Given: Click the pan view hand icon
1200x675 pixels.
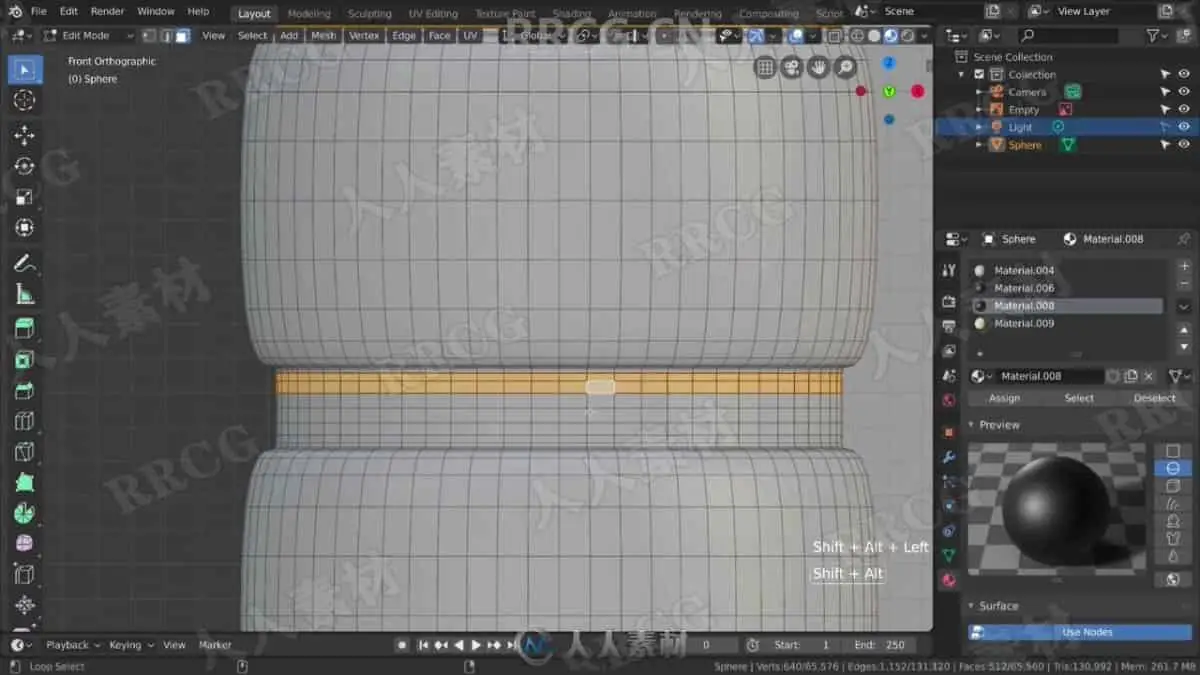Looking at the screenshot, I should coord(819,67).
